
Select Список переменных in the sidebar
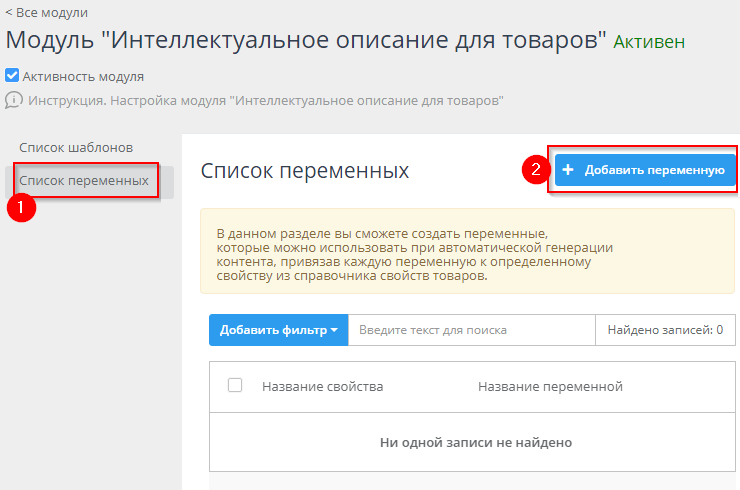pos(84,181)
